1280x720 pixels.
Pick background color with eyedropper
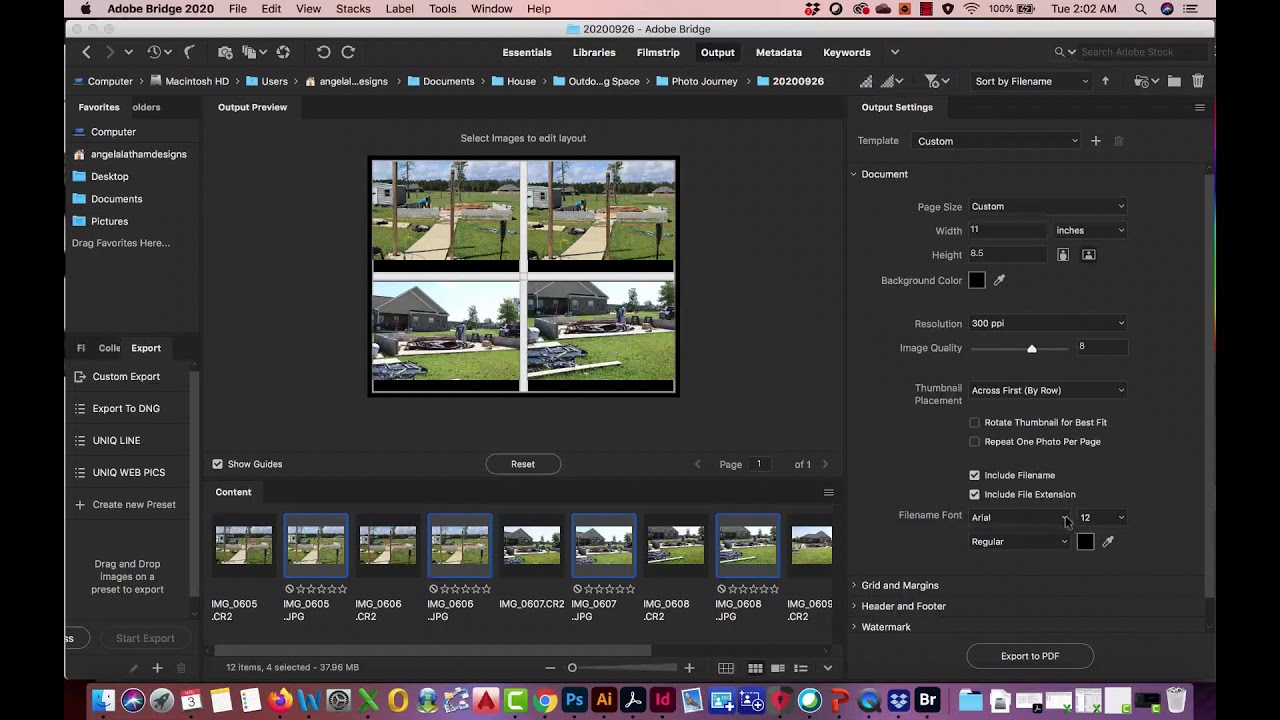[x=999, y=280]
